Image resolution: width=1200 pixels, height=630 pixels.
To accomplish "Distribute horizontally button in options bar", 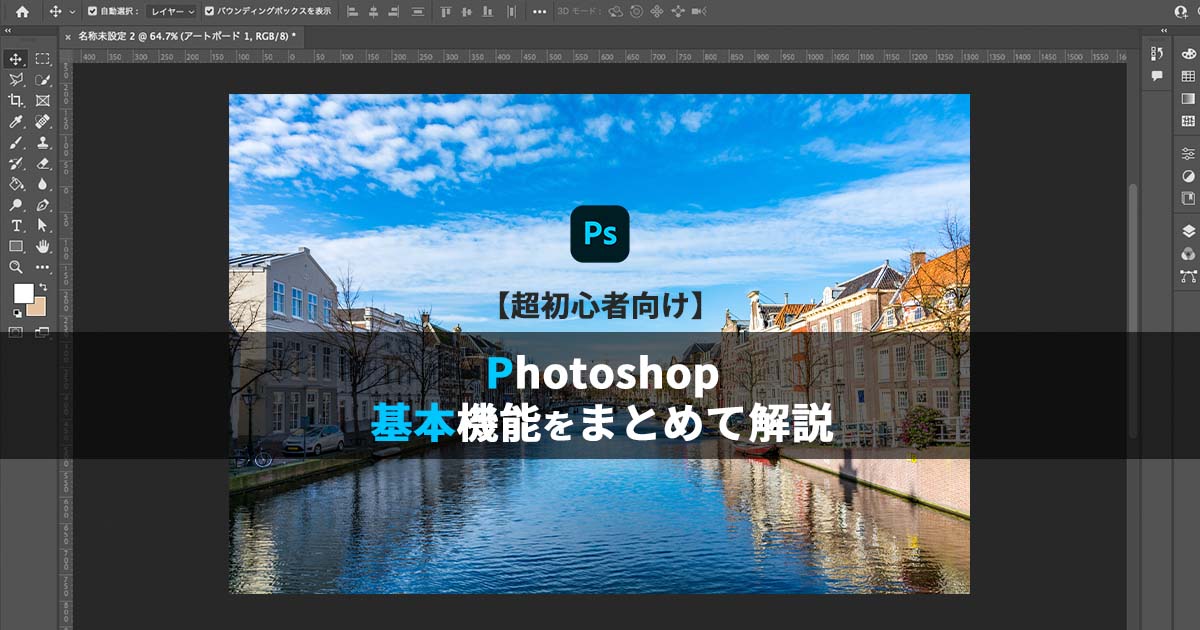I will 418,11.
